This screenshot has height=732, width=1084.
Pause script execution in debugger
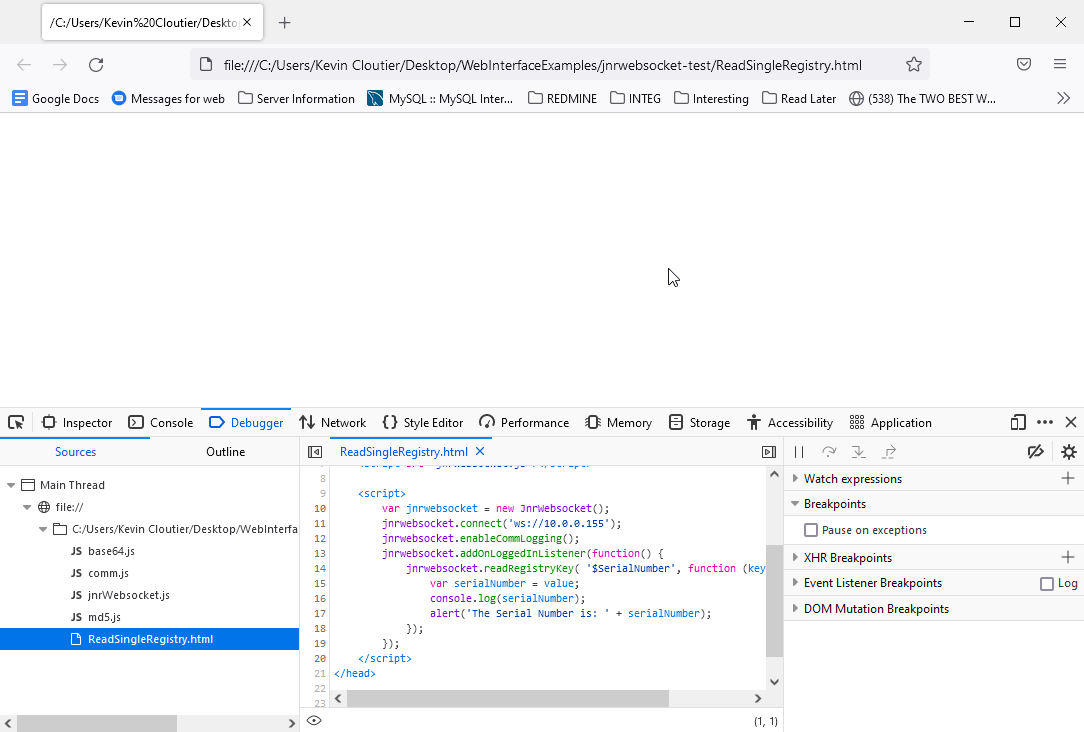point(799,452)
